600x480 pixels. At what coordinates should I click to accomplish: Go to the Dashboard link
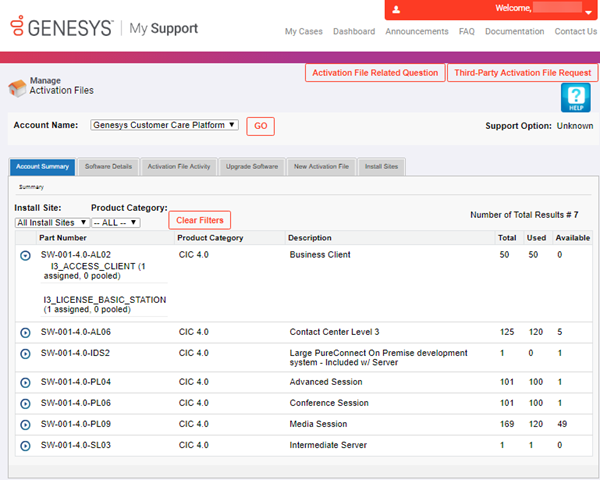(x=354, y=31)
